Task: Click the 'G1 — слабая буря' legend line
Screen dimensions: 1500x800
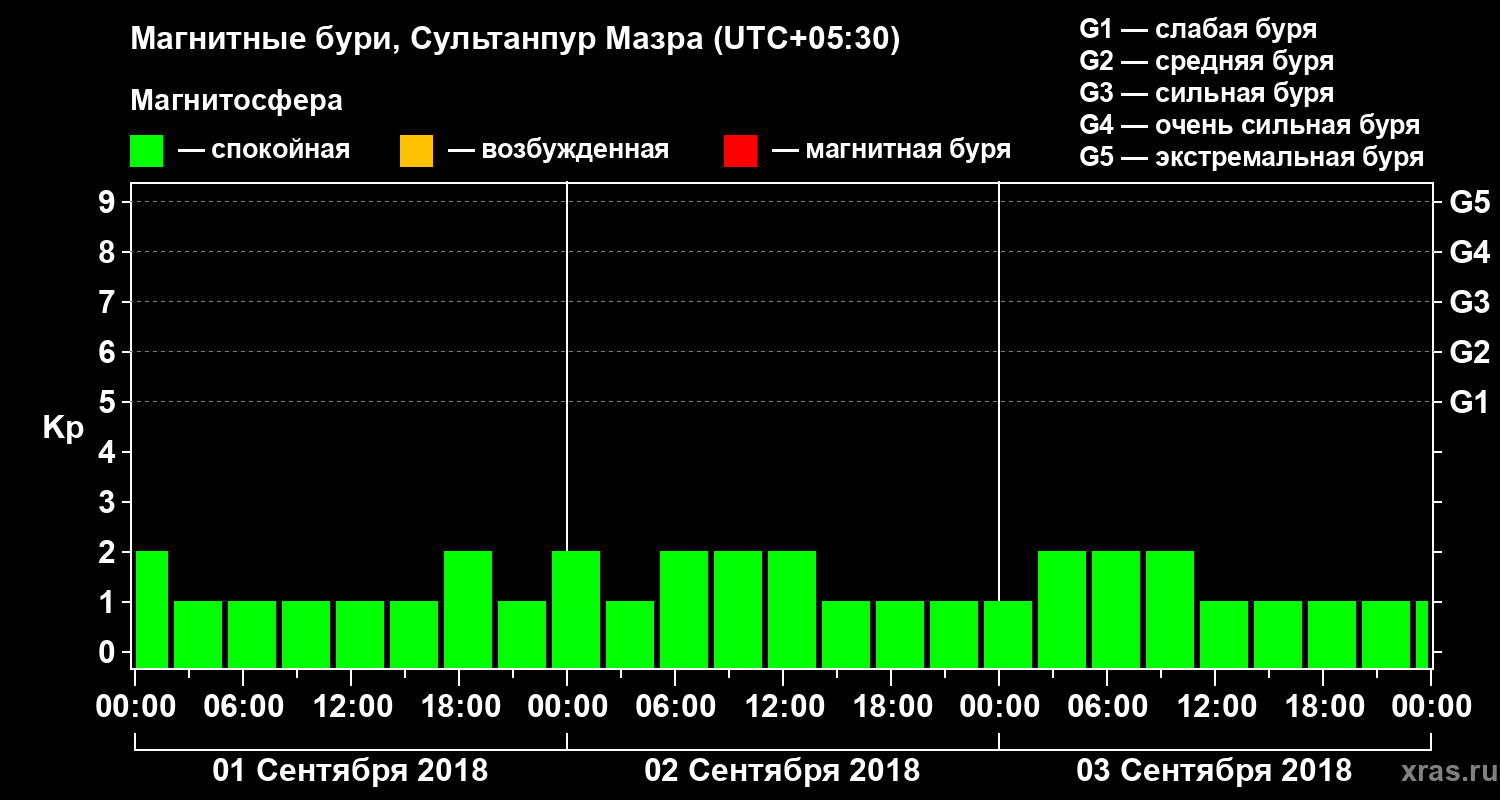Action: [1198, 29]
